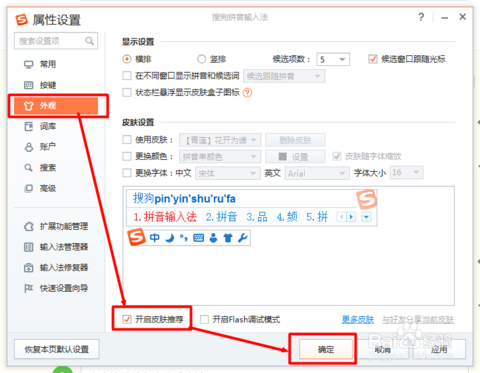Click 恢复本页默认设置 button
Viewport: 480px width, 373px height.
point(57,349)
